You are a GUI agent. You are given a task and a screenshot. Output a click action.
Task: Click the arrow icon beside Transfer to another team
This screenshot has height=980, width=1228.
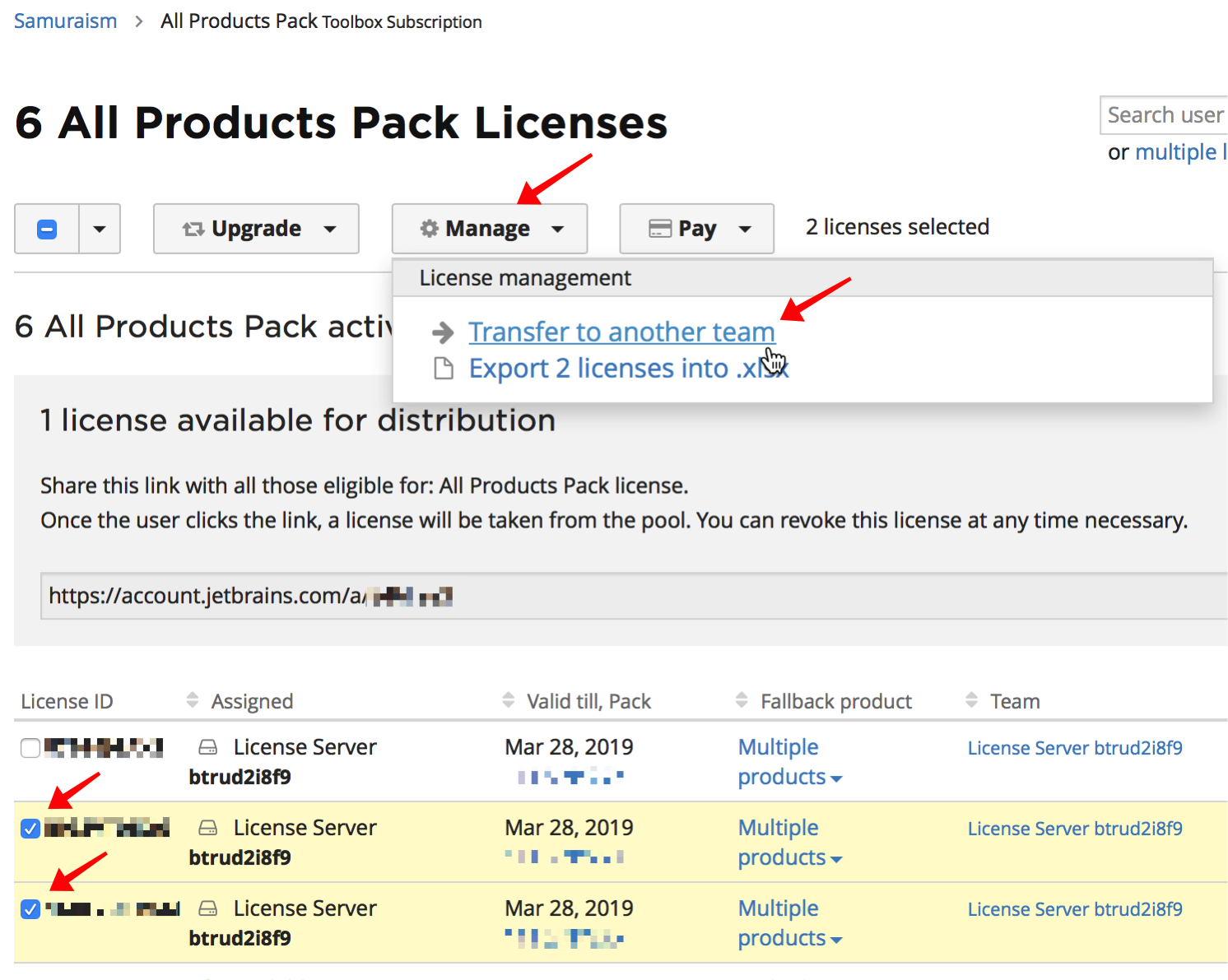coord(443,332)
